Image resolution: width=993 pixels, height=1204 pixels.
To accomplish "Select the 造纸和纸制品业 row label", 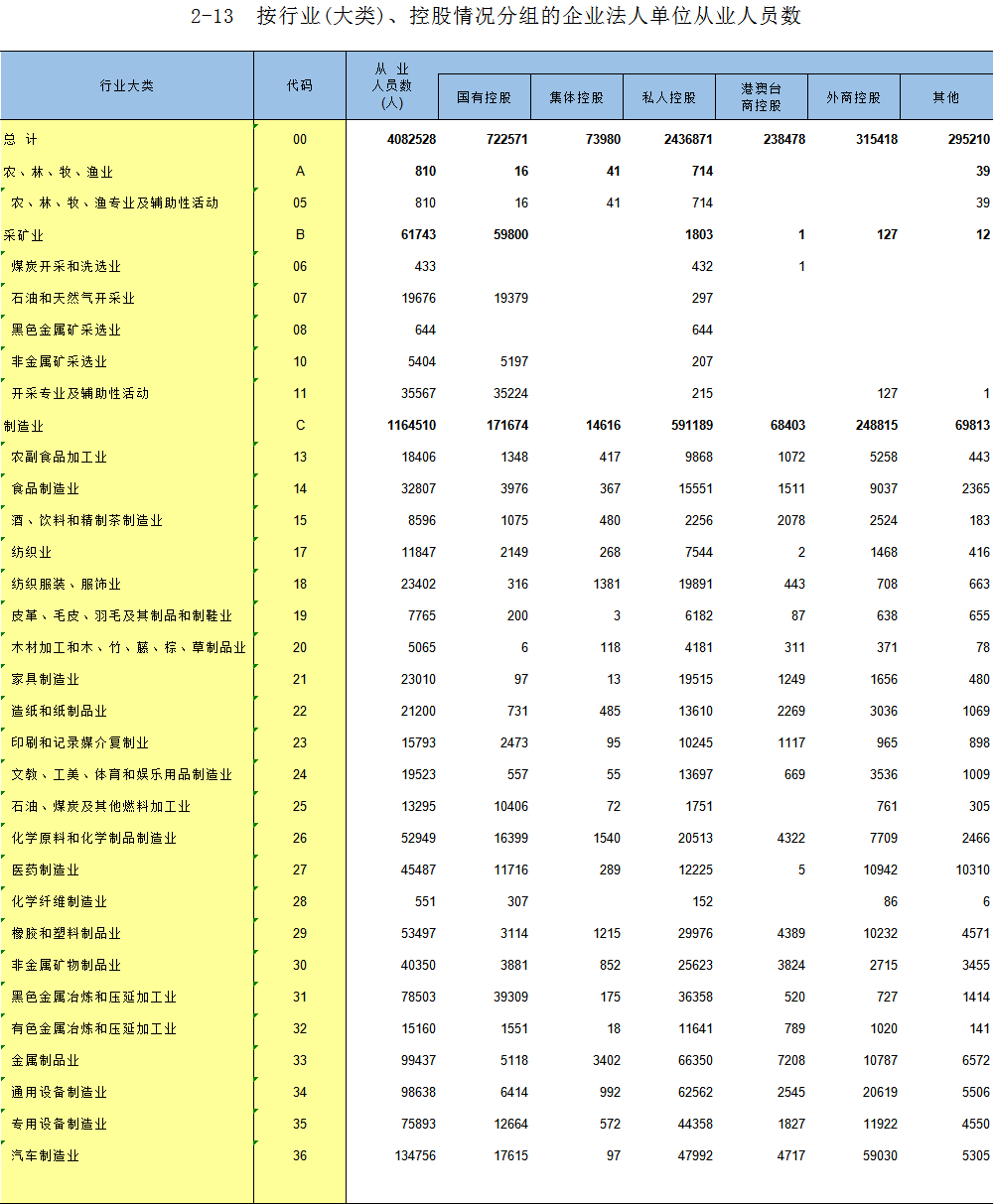I will point(59,712).
